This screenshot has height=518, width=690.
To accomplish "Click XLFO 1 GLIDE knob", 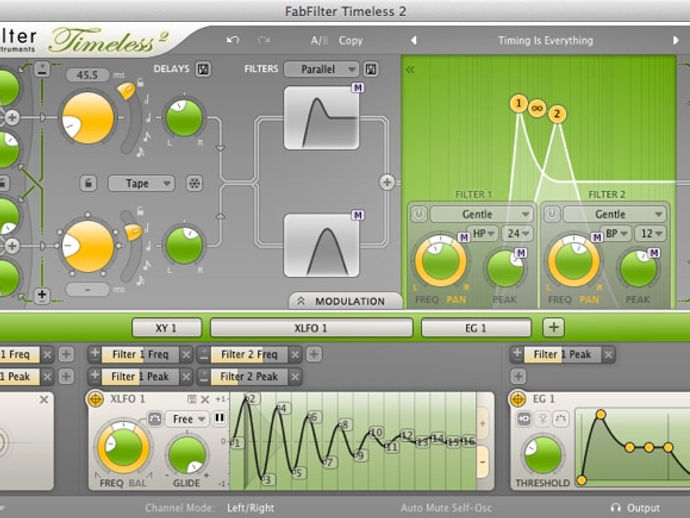I will [x=187, y=455].
